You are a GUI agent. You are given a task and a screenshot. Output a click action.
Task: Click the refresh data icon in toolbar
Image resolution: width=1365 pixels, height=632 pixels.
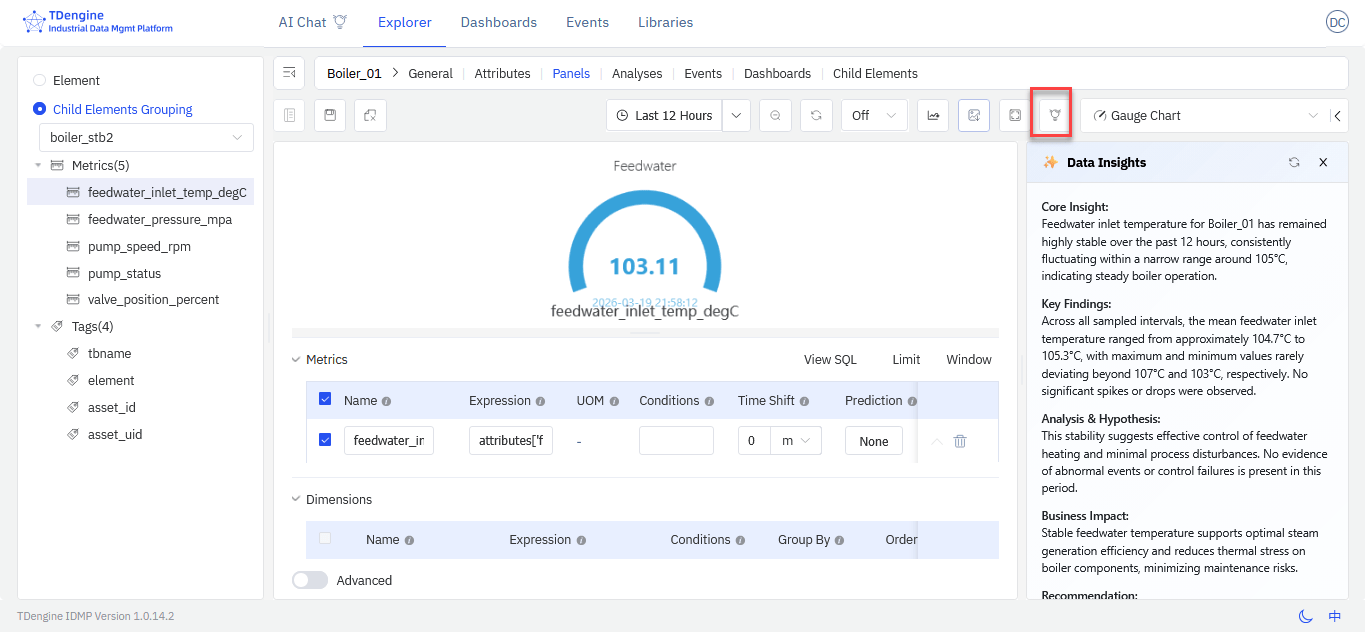click(816, 115)
